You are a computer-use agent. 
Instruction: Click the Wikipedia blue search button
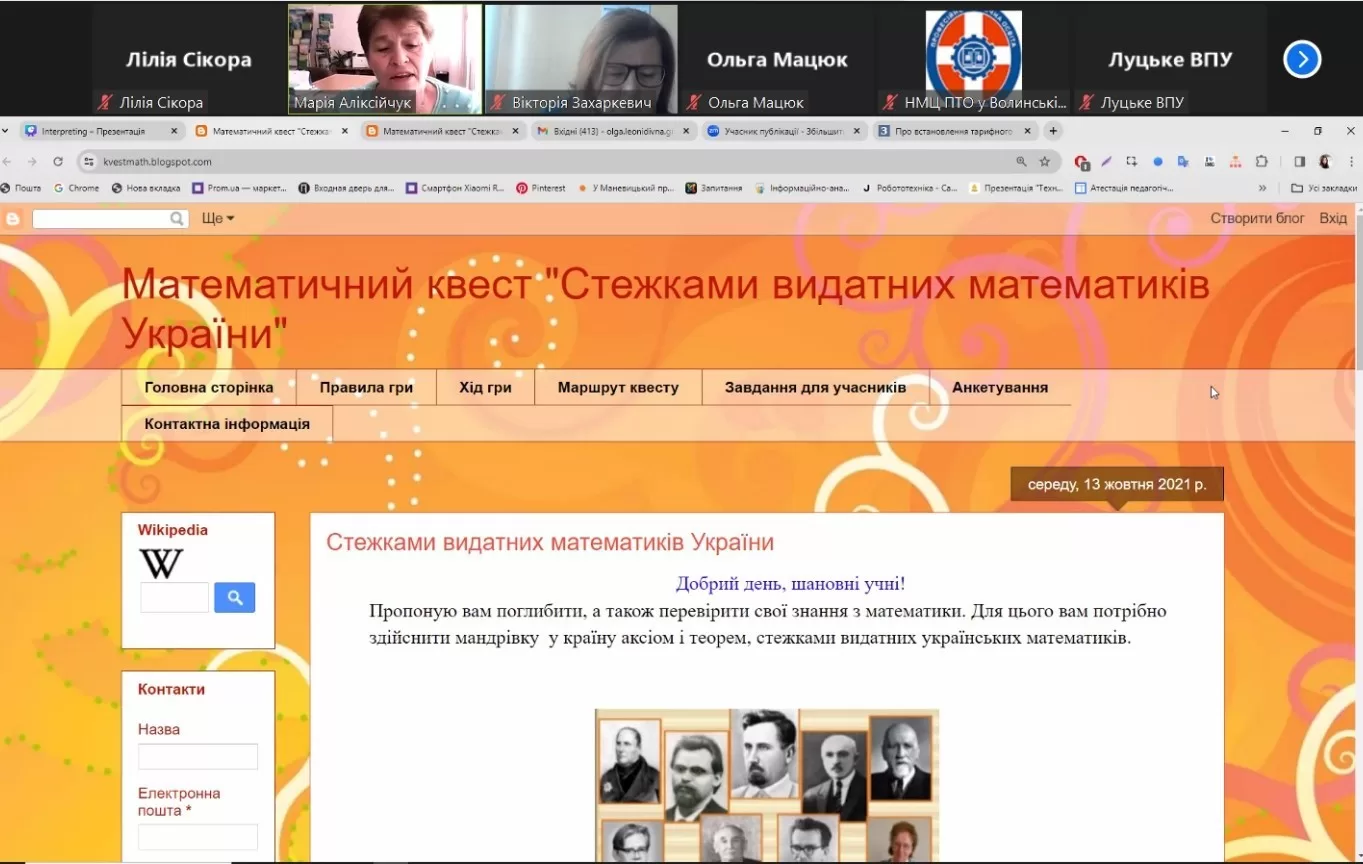tap(235, 598)
